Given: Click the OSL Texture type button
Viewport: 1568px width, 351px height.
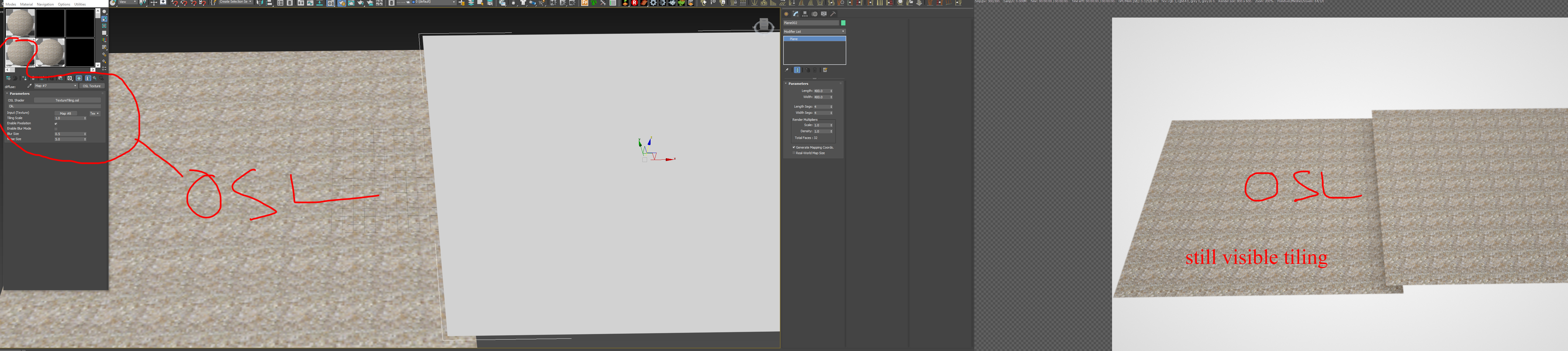Looking at the screenshot, I should coord(92,86).
